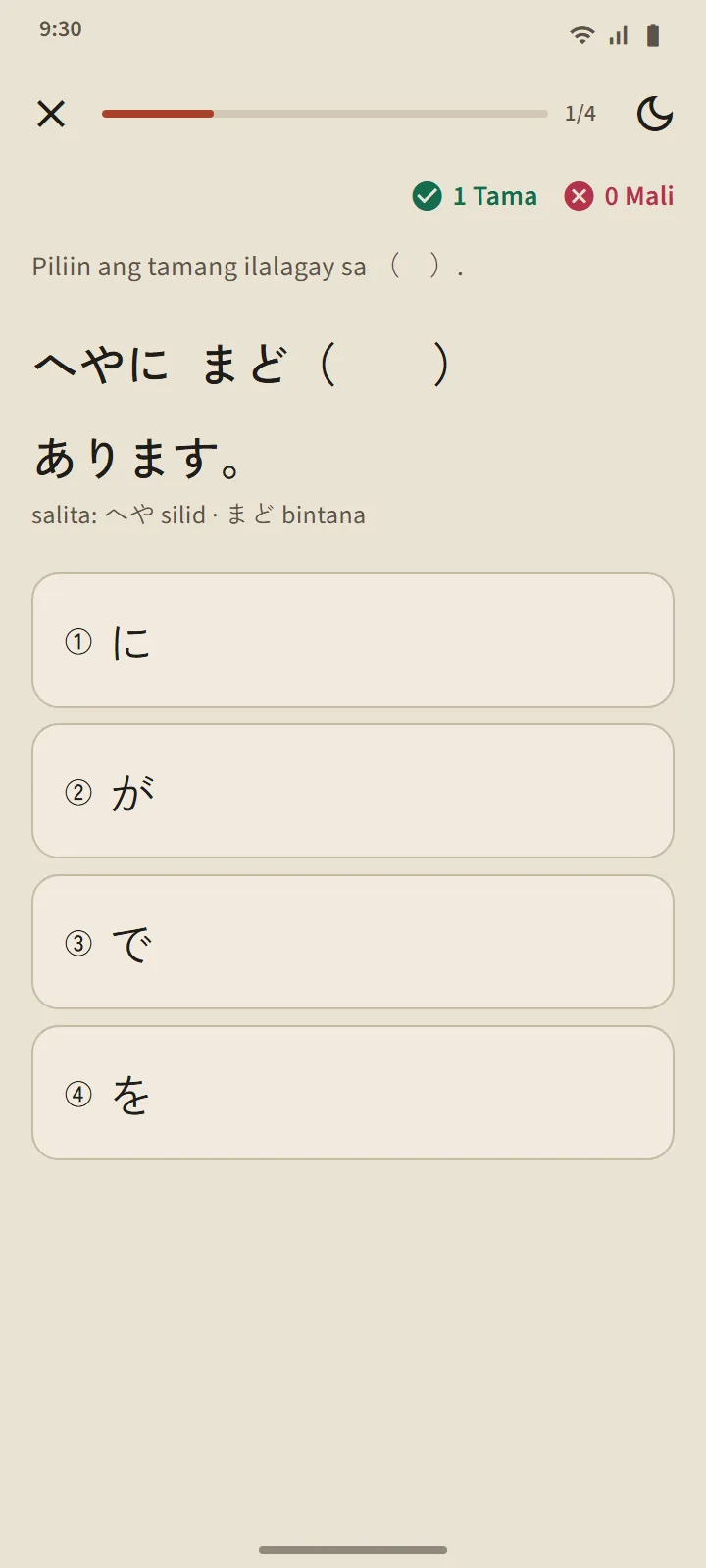This screenshot has height=1568, width=706.
Task: Tap the green checkmark Tama icon
Action: tap(428, 196)
